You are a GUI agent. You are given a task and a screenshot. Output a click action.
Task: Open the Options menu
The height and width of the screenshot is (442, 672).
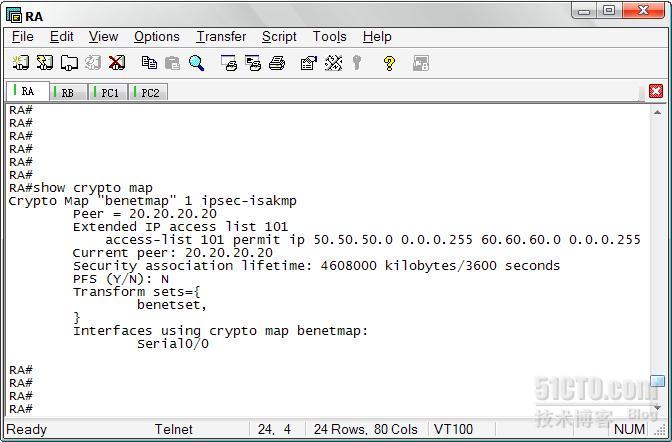point(157,37)
